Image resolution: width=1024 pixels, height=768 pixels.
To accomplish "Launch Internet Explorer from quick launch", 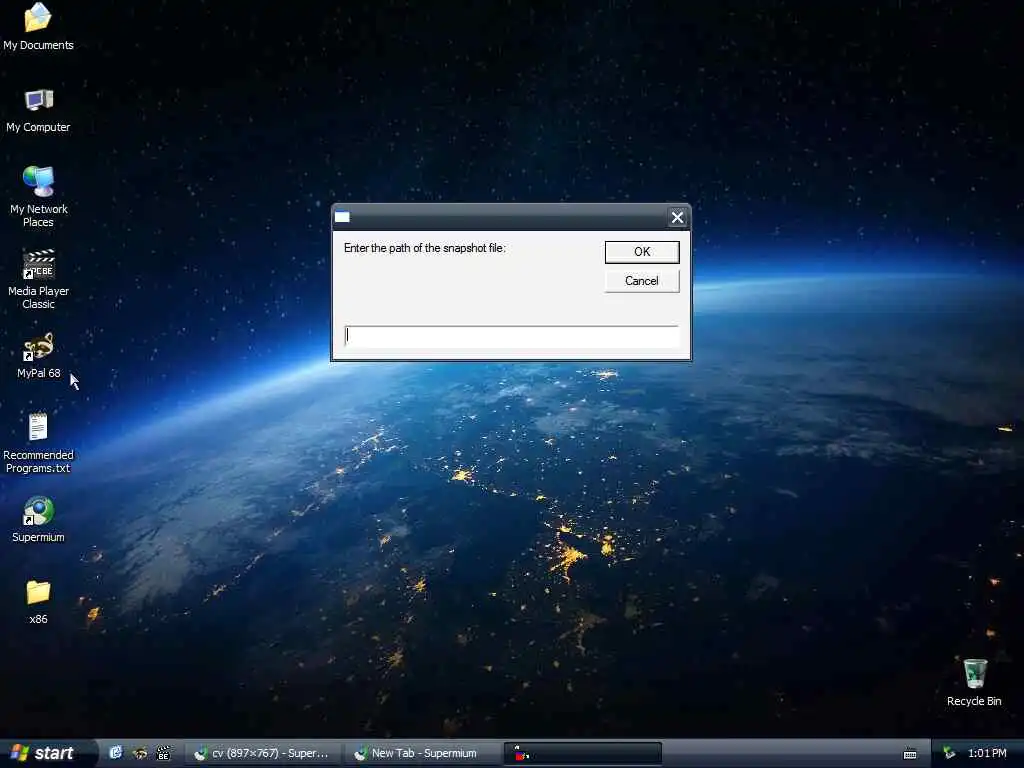I will (116, 753).
